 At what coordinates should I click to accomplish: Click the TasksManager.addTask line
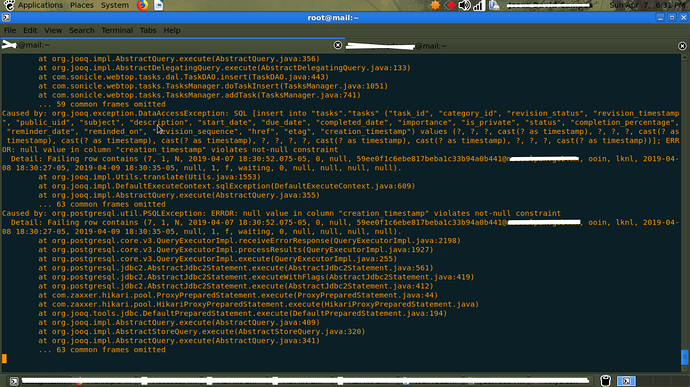point(199,95)
